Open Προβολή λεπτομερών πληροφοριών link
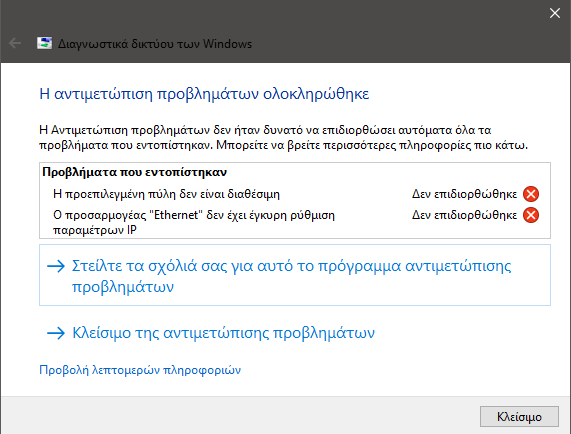This screenshot has height=434, width=571. coord(140,370)
